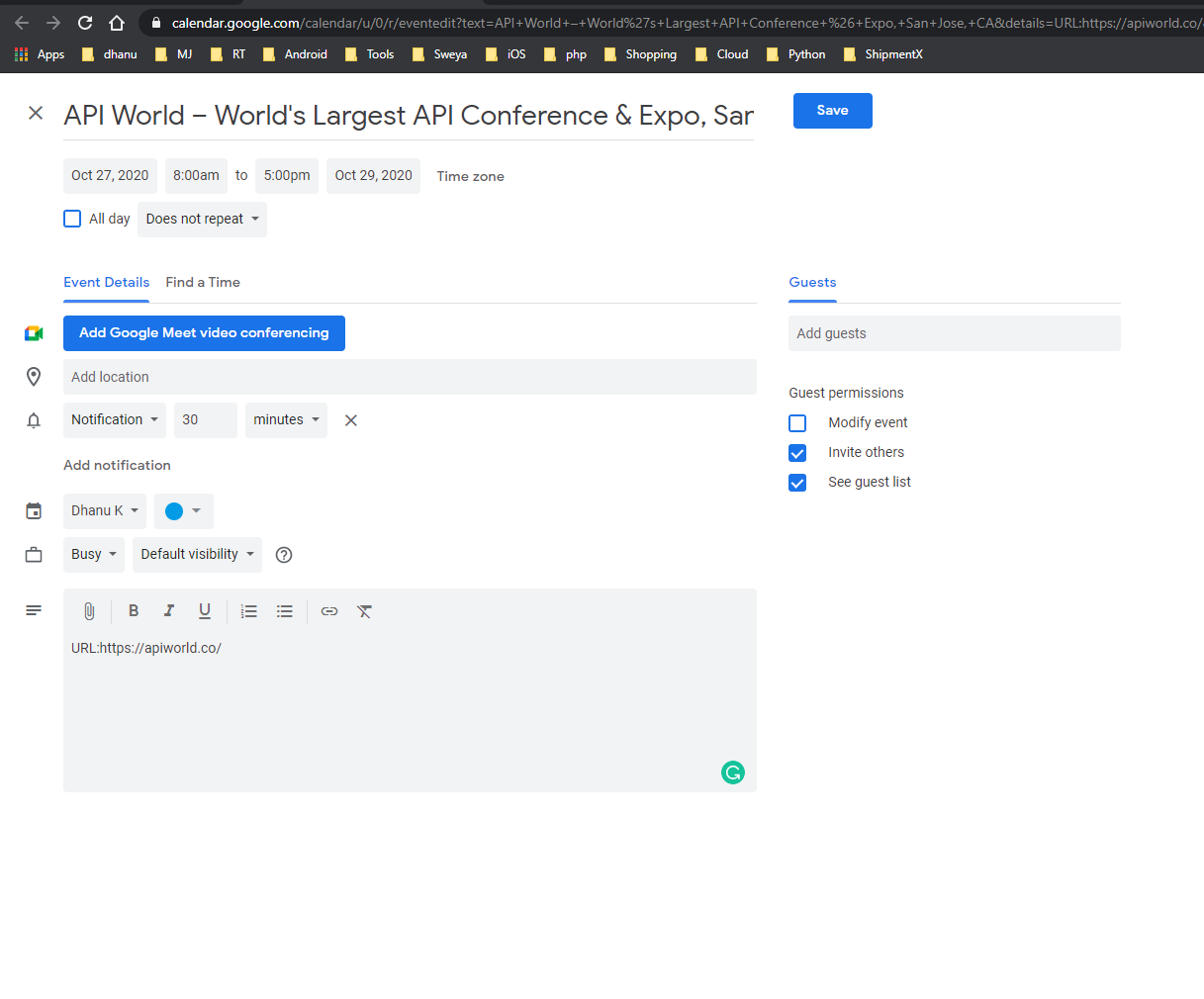
Task: Open the Busy availability dropdown
Action: tap(94, 555)
